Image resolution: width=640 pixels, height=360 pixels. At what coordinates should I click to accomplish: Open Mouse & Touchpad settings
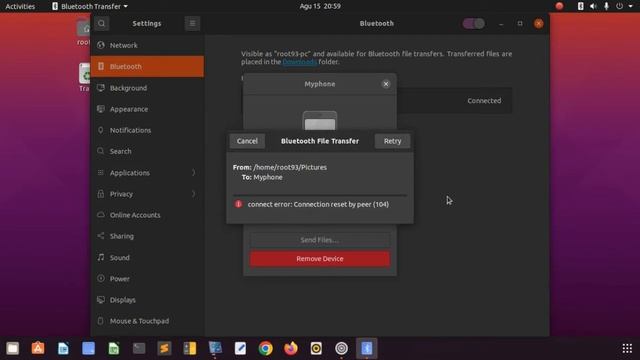[147, 321]
